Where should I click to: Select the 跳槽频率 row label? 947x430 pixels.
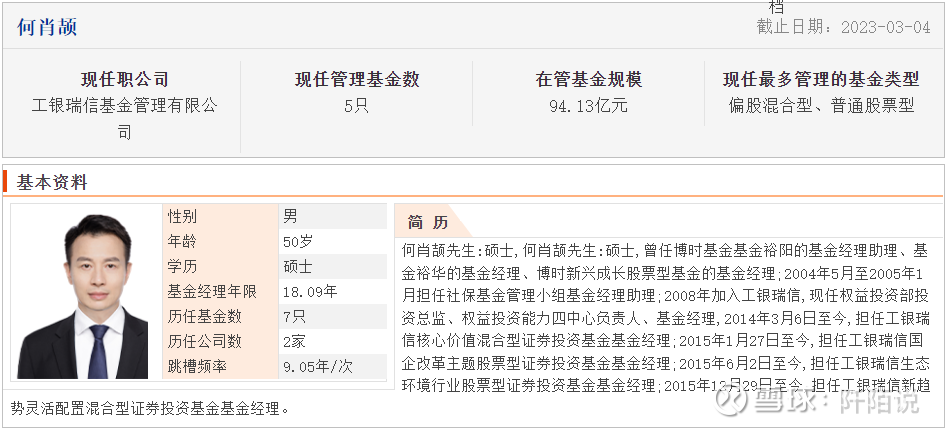pyautogui.click(x=197, y=366)
